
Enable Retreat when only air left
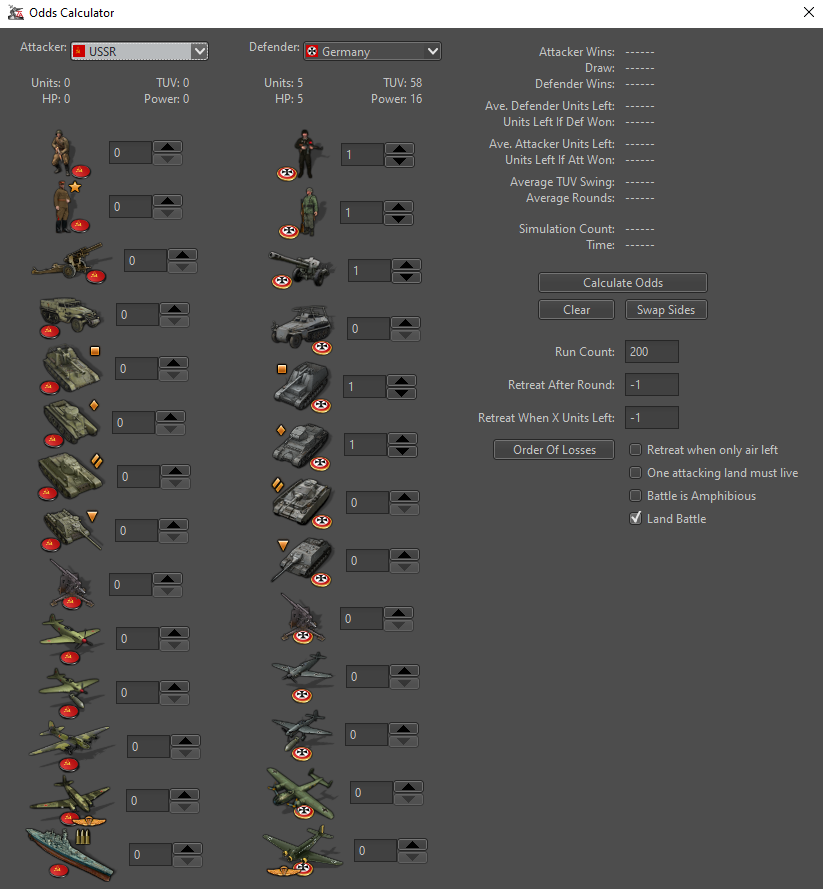point(635,450)
